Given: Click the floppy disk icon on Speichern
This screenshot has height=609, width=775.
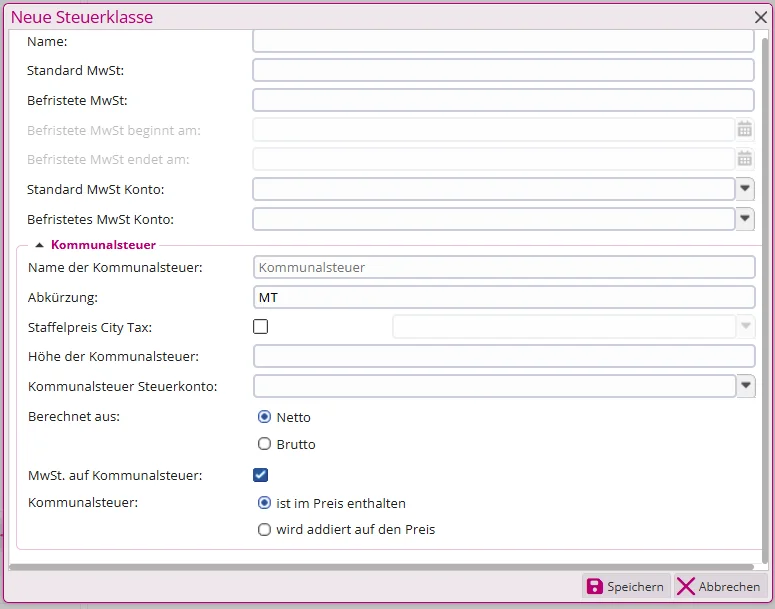Looking at the screenshot, I should point(595,586).
